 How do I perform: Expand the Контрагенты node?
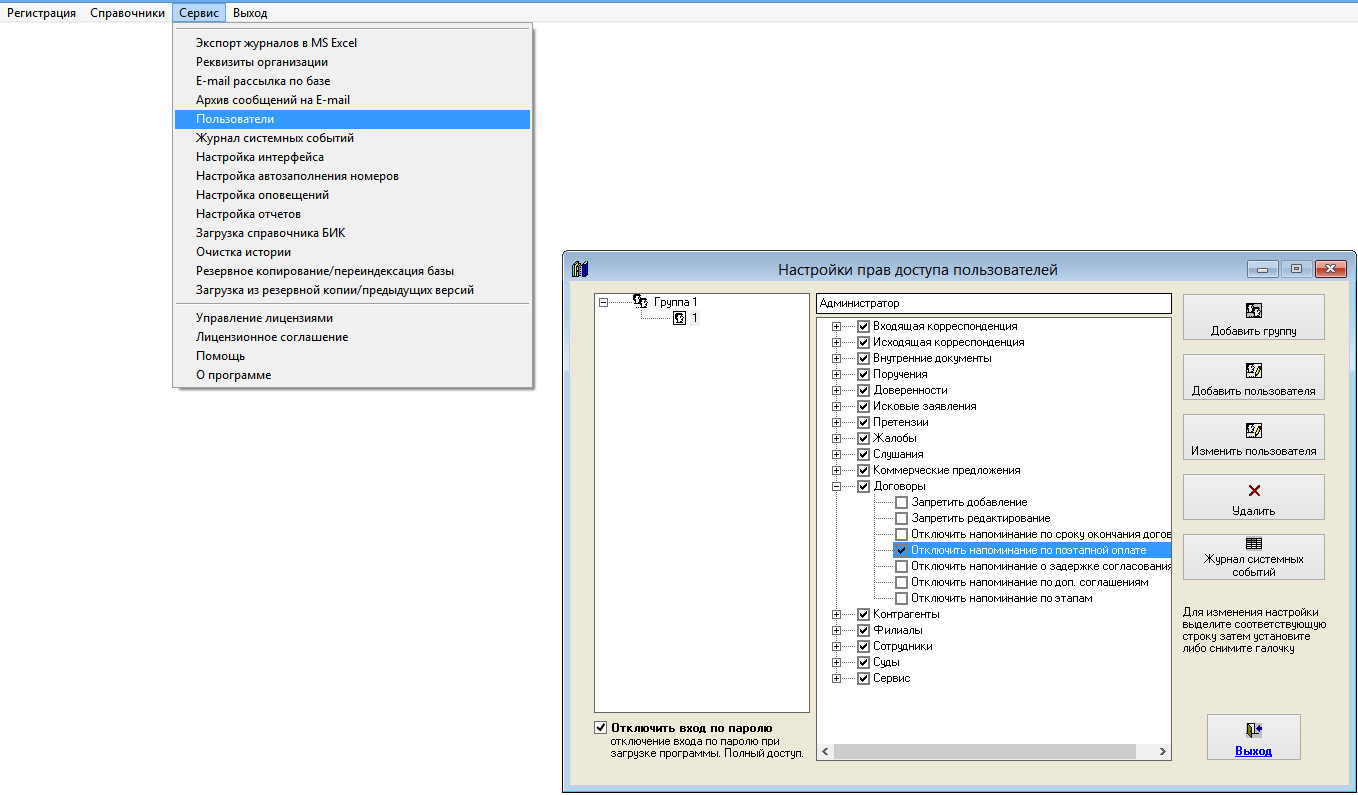click(837, 614)
